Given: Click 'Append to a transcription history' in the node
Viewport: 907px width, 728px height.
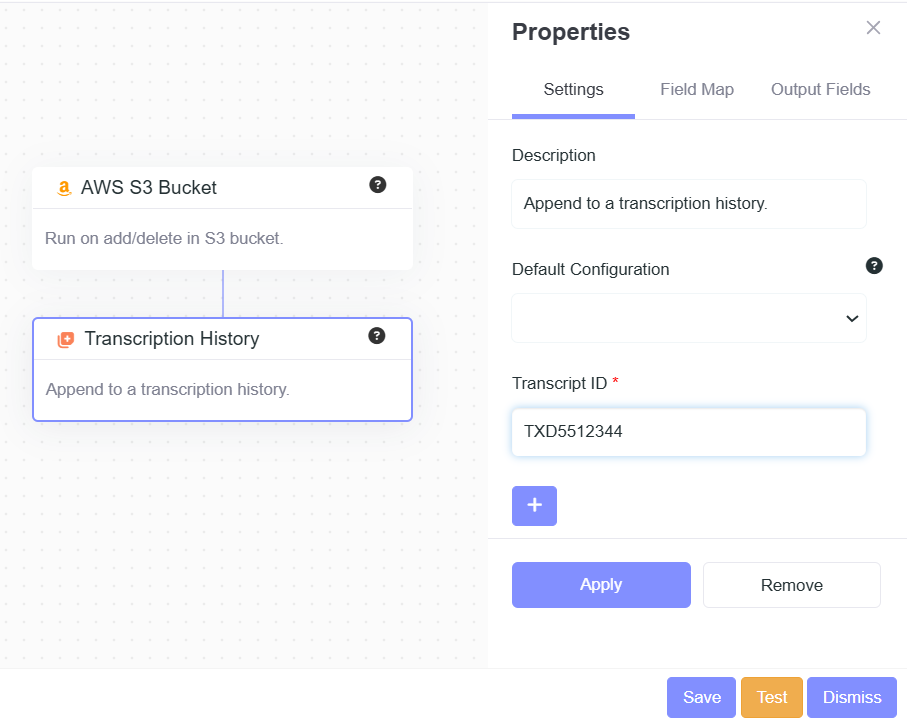Looking at the screenshot, I should click(x=168, y=390).
